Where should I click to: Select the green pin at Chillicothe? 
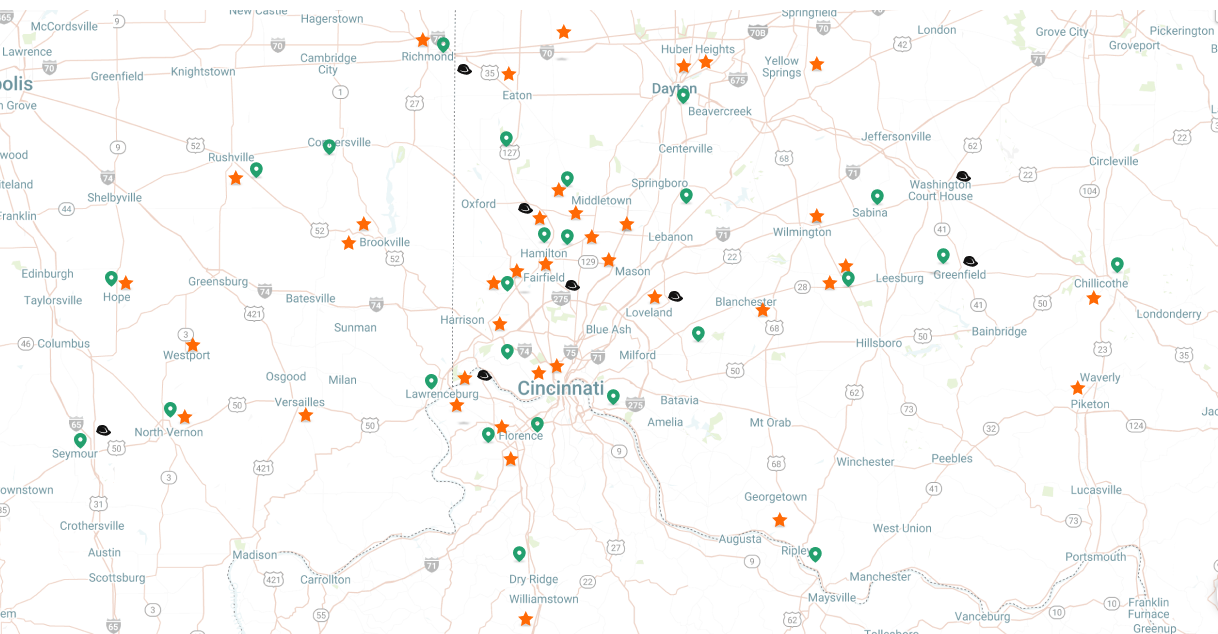tap(1117, 265)
